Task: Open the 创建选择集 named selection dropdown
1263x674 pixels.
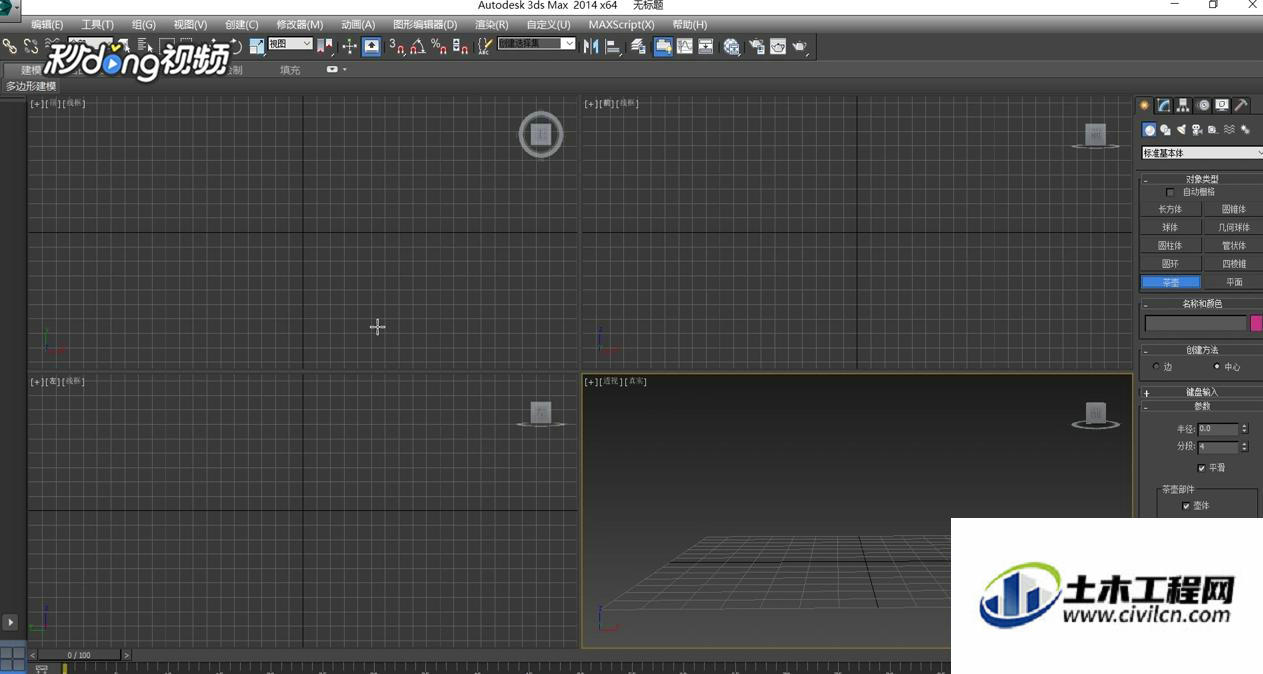Action: point(537,44)
